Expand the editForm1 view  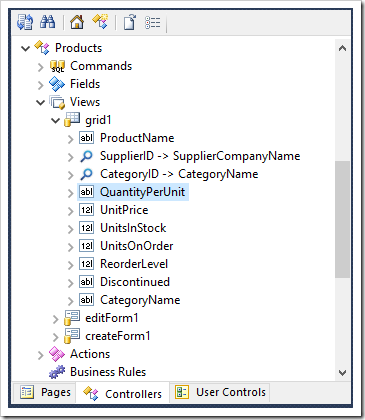pos(56,319)
